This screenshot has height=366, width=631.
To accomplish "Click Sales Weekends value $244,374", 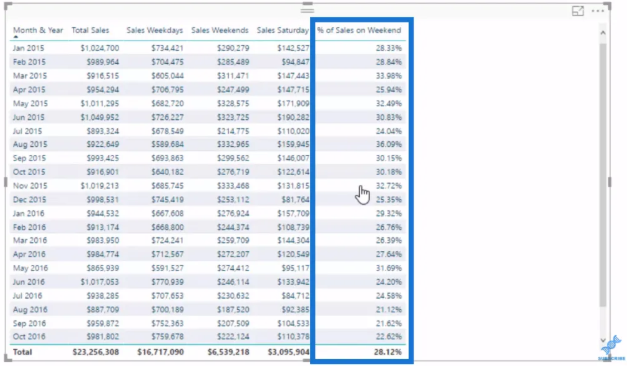I will (233, 227).
